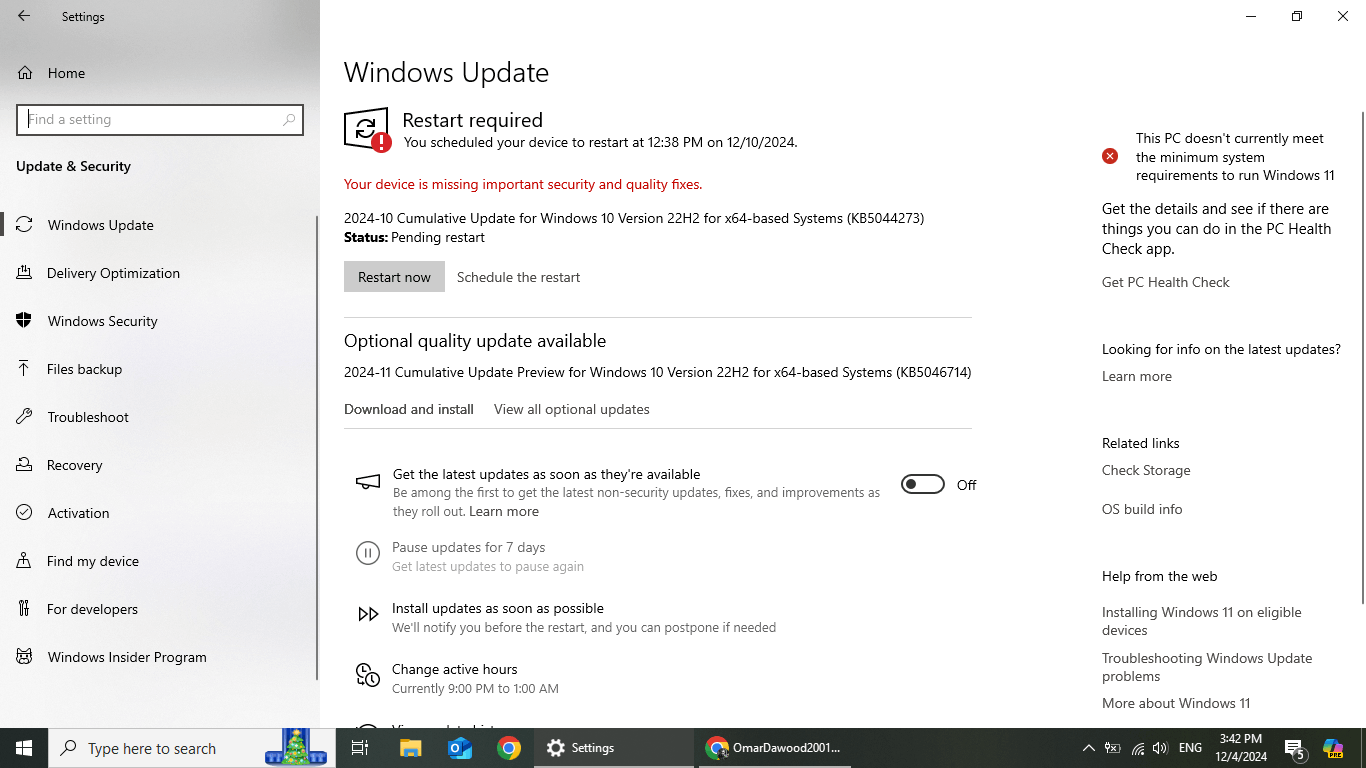Image resolution: width=1366 pixels, height=768 pixels.
Task: Open the notification center icon
Action: point(1296,748)
